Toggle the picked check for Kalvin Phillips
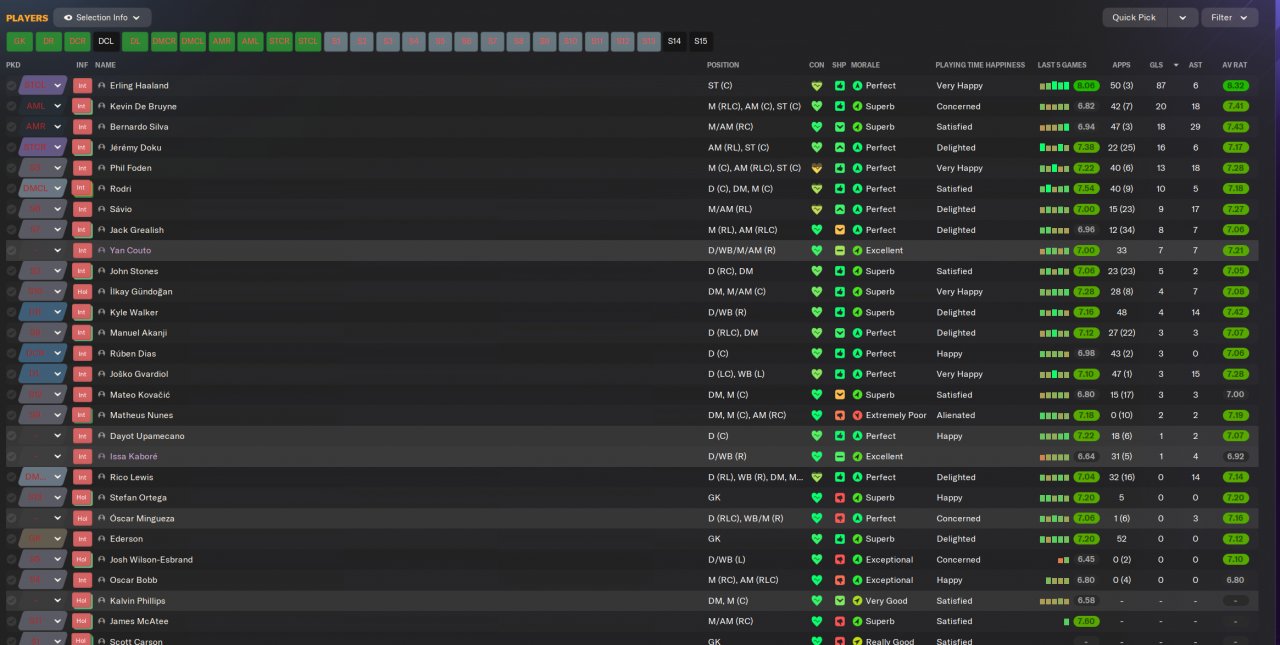The image size is (1280, 645). point(11,601)
